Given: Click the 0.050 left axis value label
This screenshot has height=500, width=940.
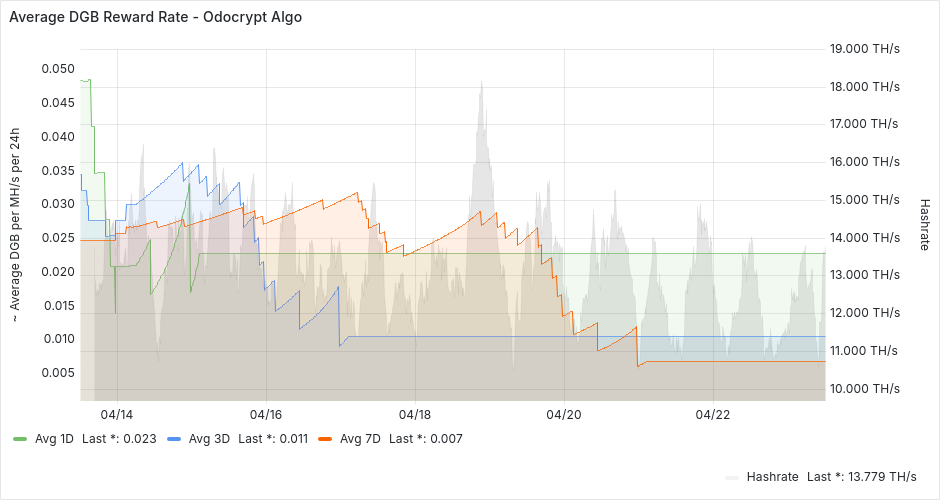Looking at the screenshot, I should pos(57,69).
